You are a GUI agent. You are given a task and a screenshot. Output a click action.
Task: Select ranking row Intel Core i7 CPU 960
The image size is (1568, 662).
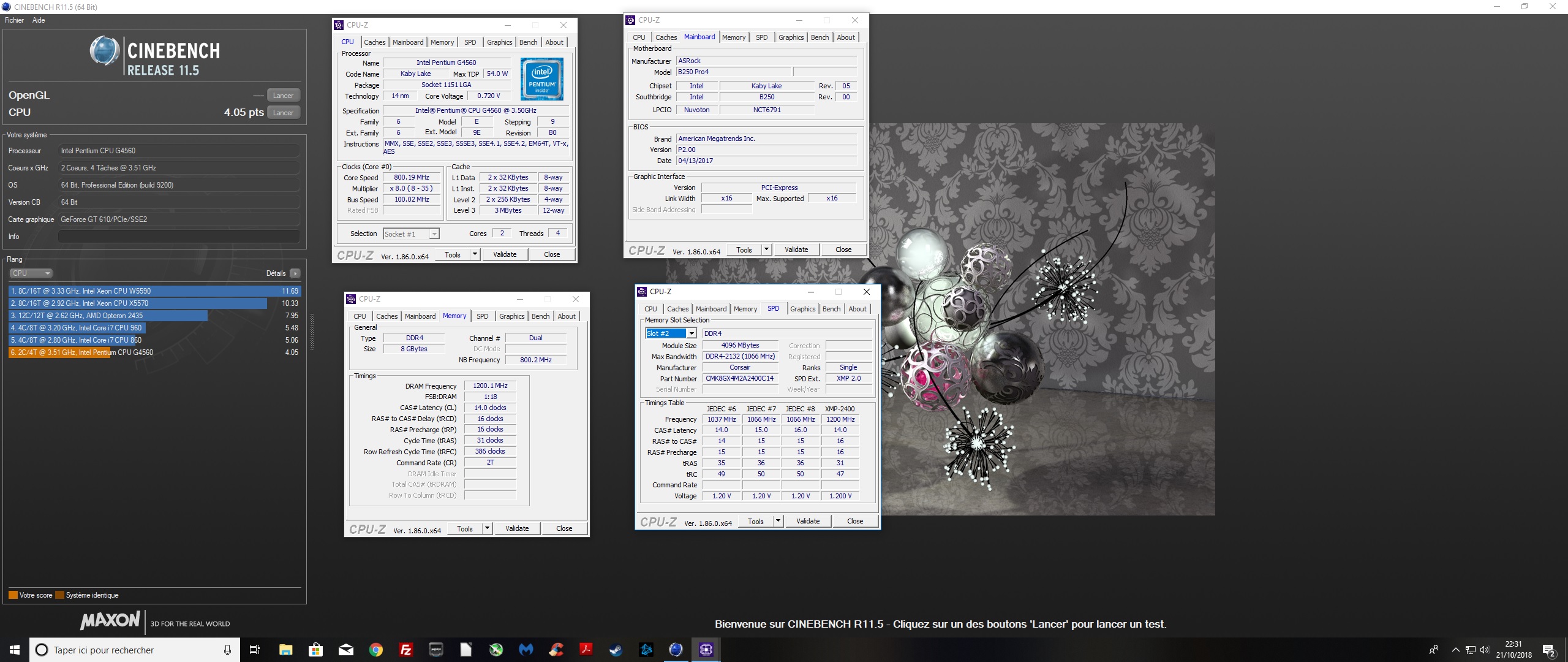[x=155, y=328]
